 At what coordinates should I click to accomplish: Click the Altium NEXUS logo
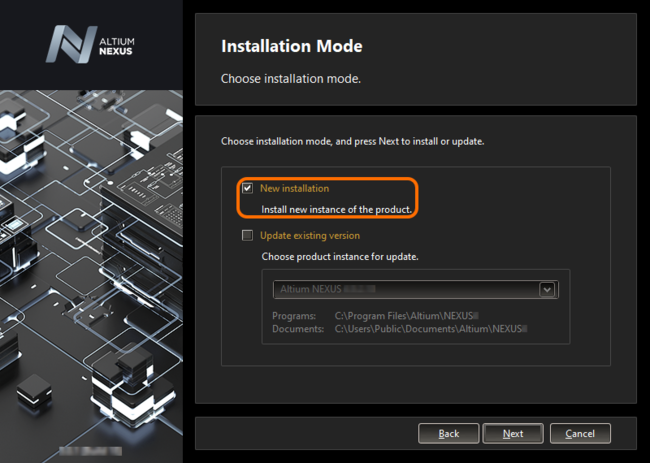point(90,45)
